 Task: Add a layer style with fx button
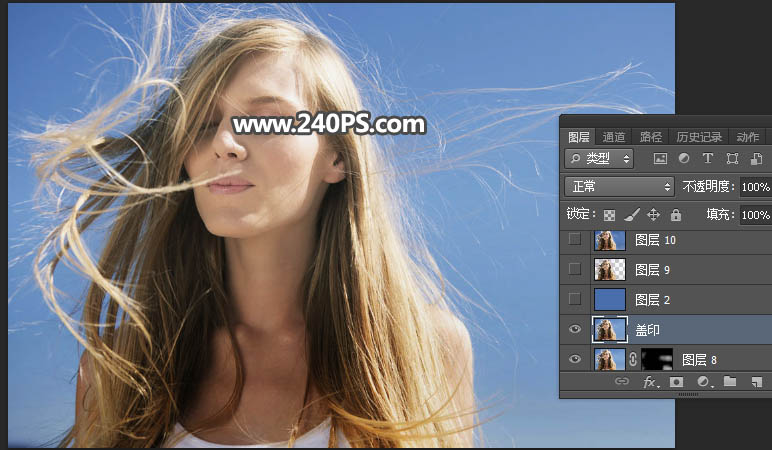pos(649,382)
